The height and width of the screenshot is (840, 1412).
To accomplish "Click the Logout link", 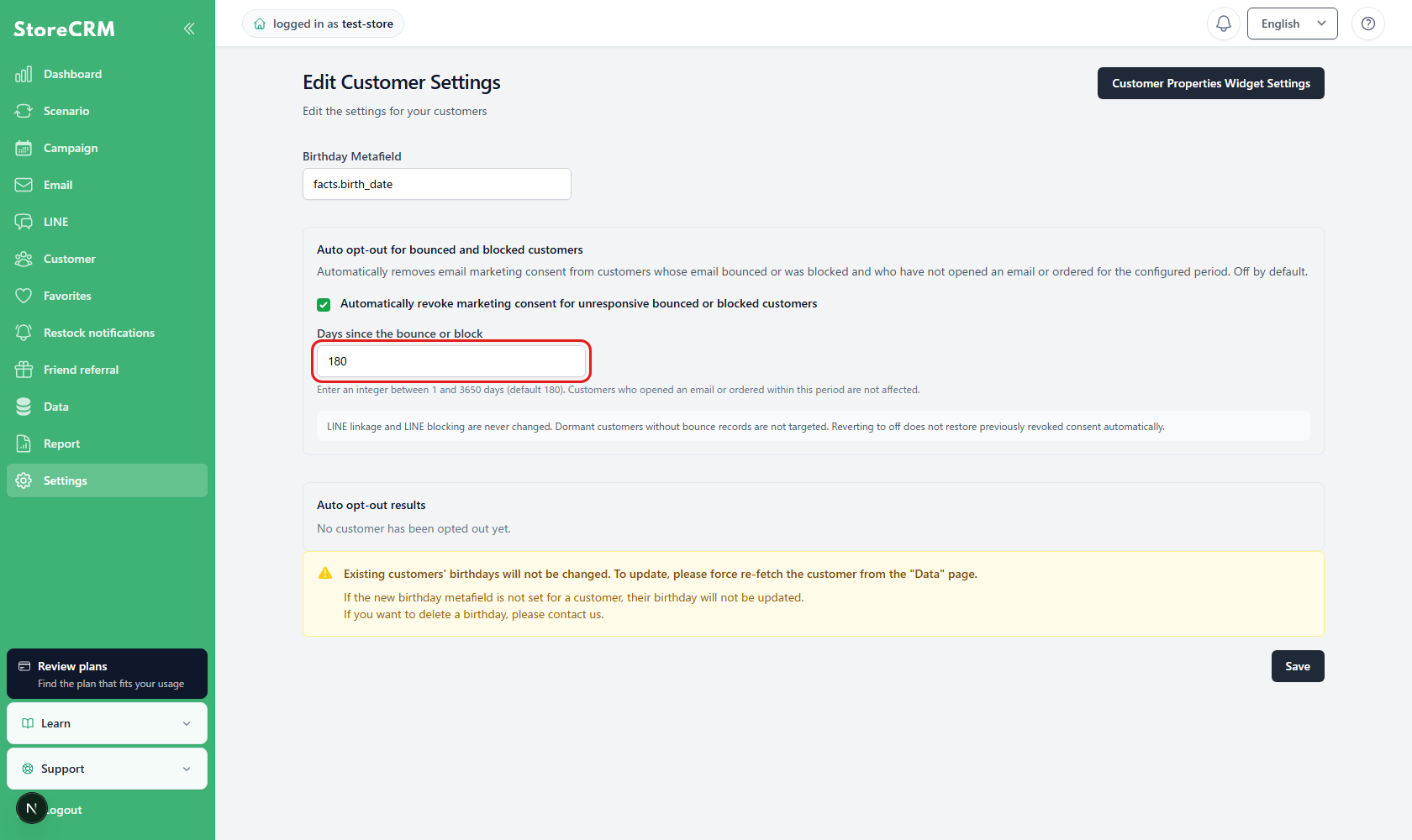I will 64,810.
